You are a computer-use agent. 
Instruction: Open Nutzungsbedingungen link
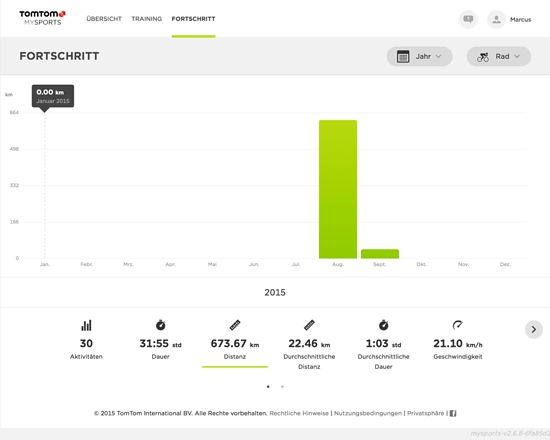(x=368, y=413)
